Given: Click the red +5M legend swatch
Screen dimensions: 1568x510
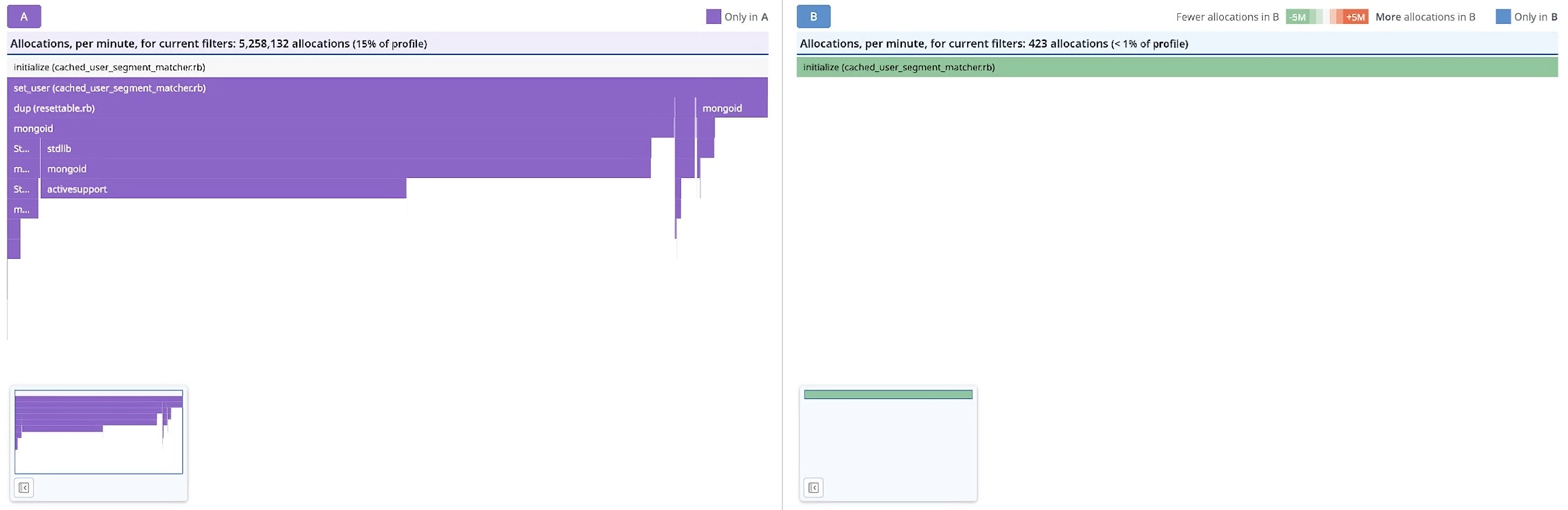Looking at the screenshot, I should click(x=1354, y=17).
